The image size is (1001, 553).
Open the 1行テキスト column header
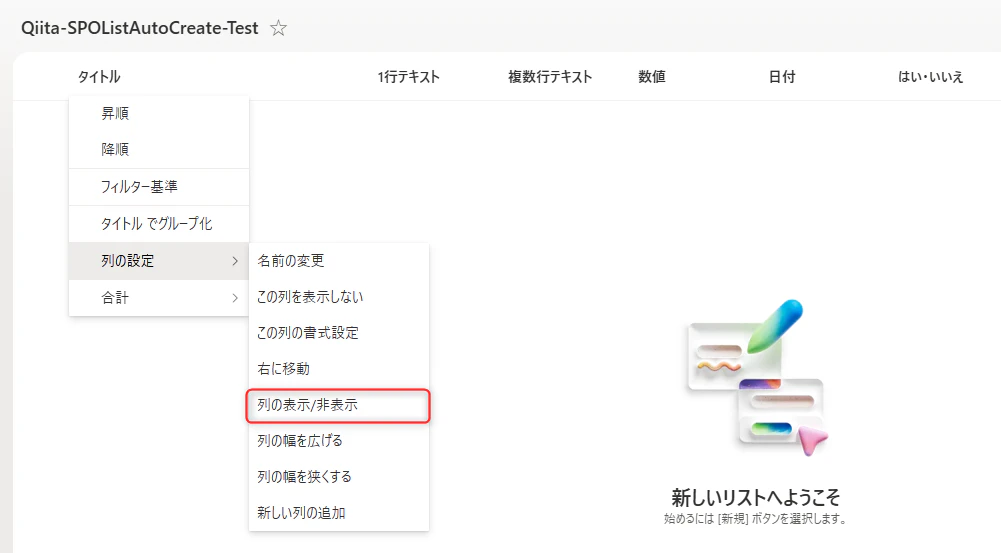(409, 77)
